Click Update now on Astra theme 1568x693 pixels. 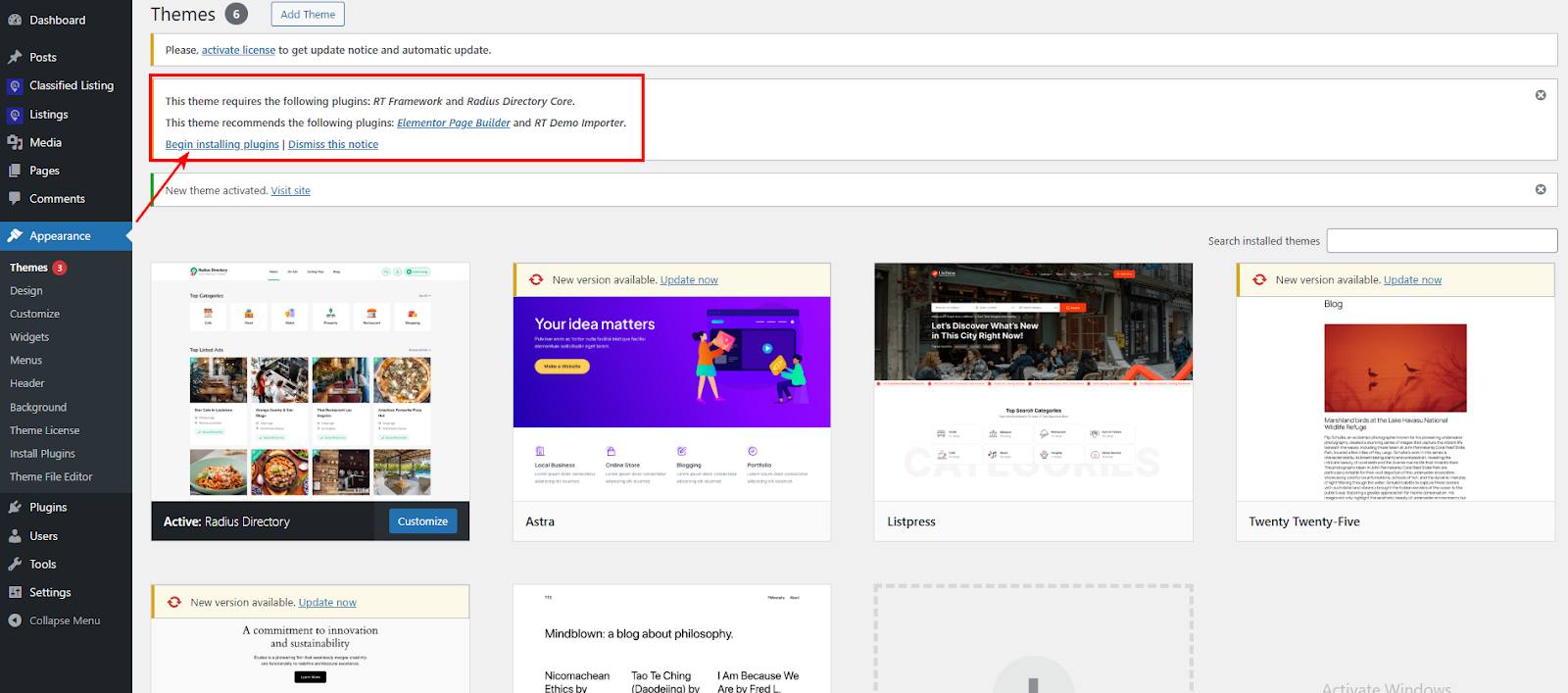pos(689,280)
